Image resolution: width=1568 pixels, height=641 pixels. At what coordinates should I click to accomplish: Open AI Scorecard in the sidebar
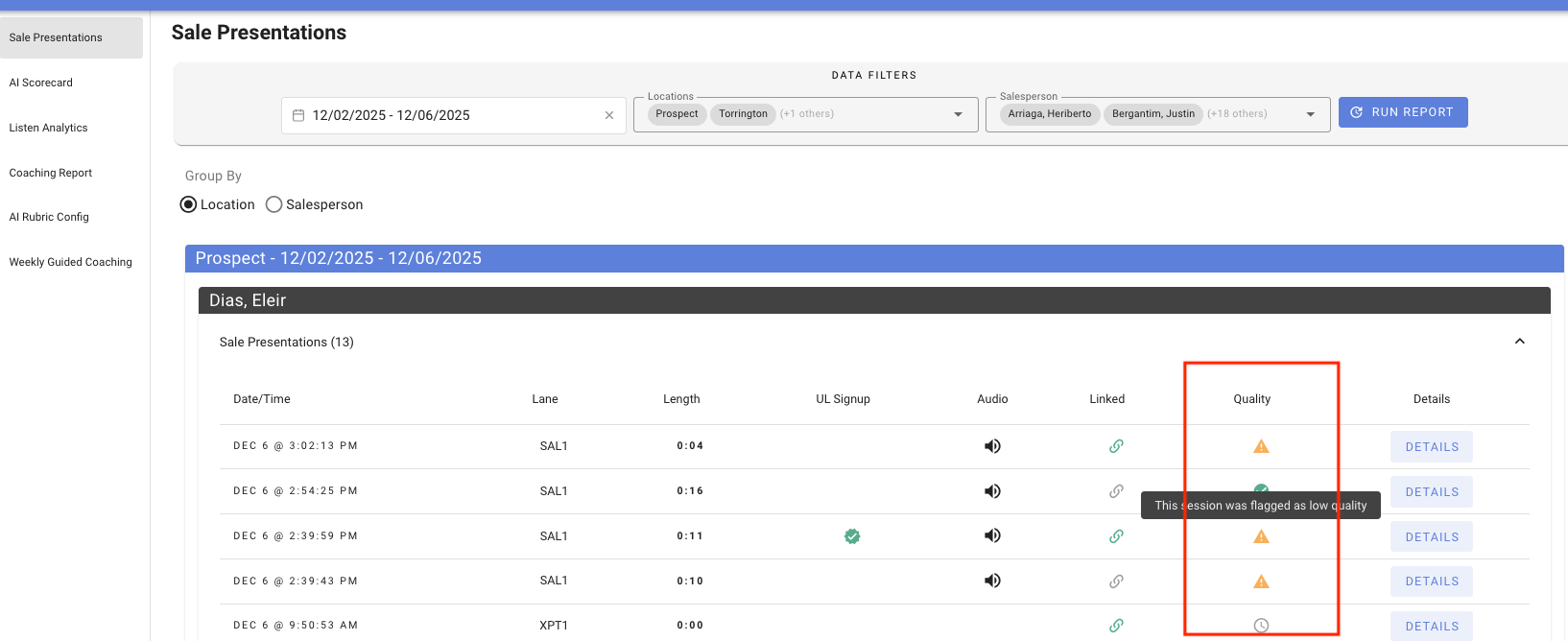point(41,83)
